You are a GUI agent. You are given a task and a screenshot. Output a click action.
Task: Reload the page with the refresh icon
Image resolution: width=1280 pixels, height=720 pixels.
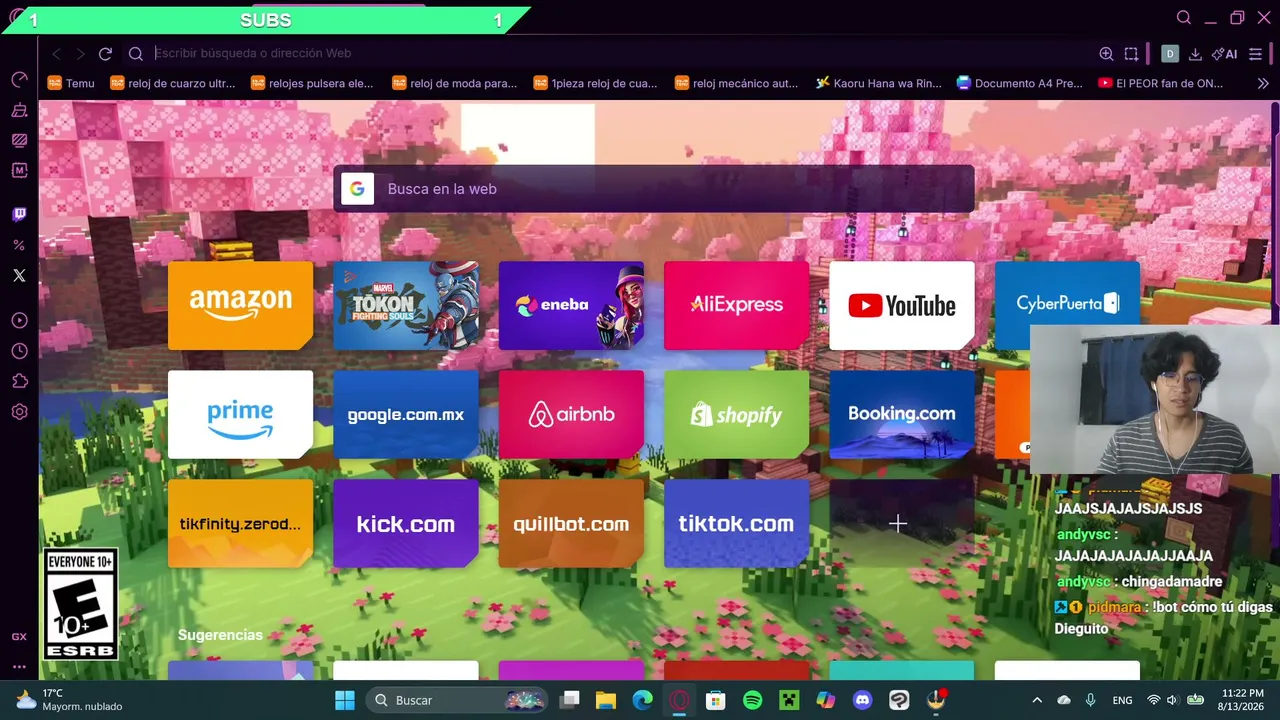tap(105, 54)
